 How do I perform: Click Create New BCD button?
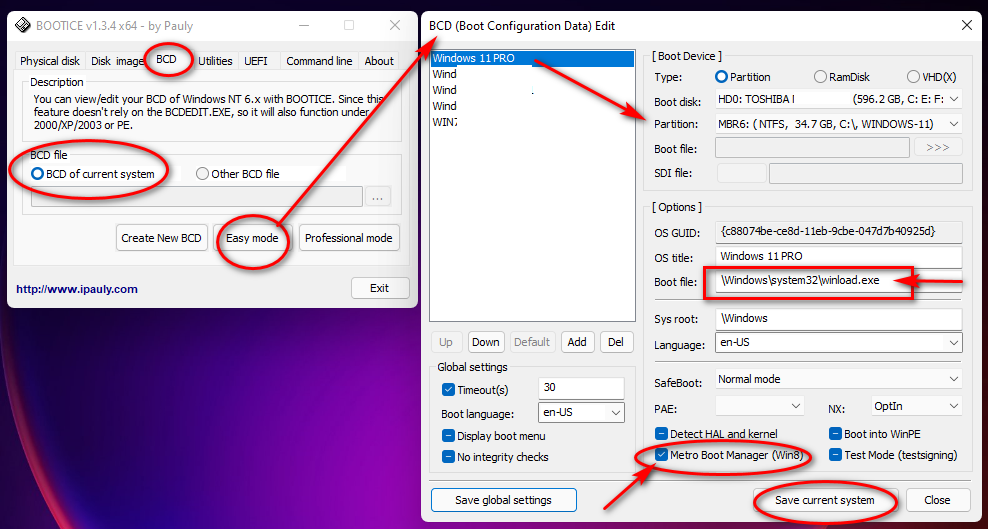(161, 238)
